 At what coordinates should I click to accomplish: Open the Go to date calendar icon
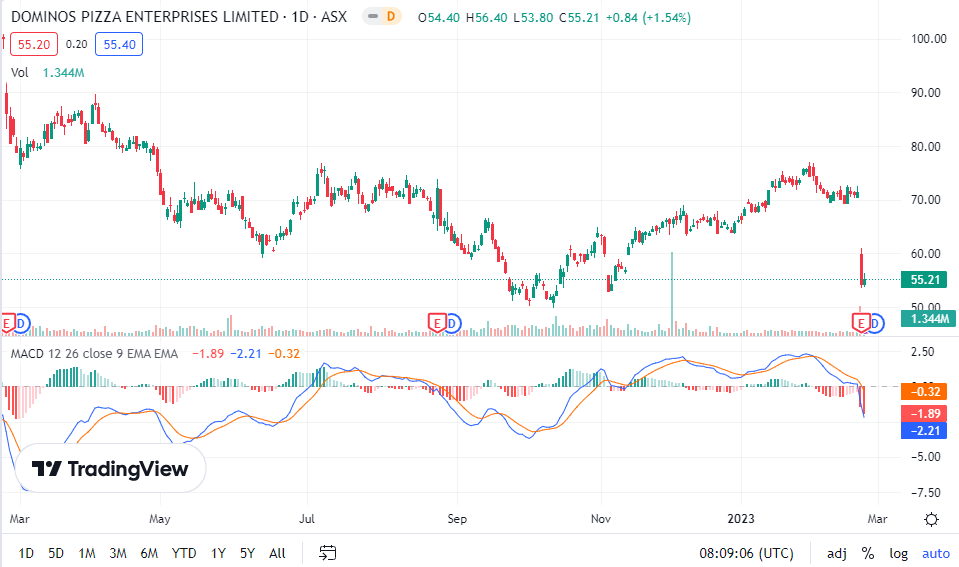tap(328, 553)
